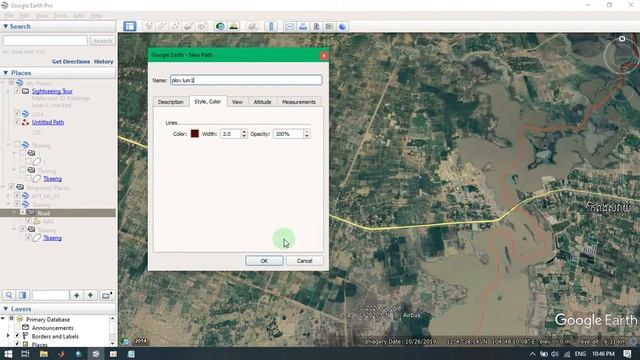
Task: Click Cancel in New Path dialog
Action: [x=304, y=260]
